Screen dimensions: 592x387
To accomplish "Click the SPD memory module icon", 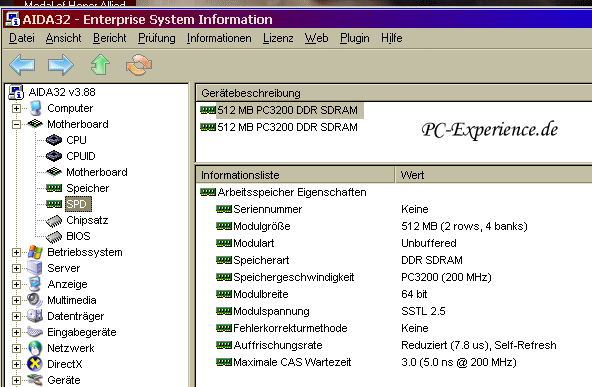I will click(x=54, y=204).
